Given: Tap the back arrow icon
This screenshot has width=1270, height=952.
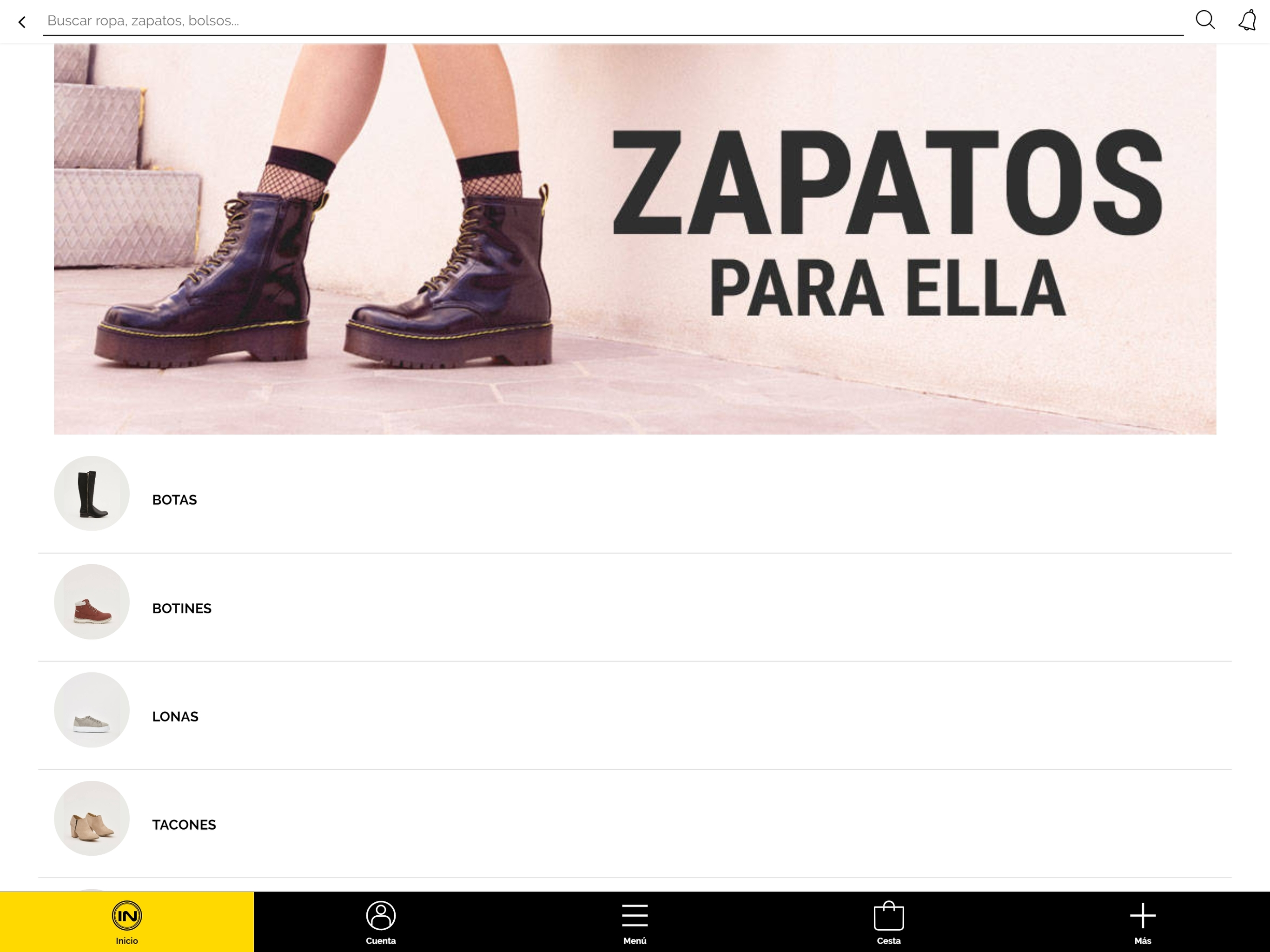Looking at the screenshot, I should coord(22,22).
